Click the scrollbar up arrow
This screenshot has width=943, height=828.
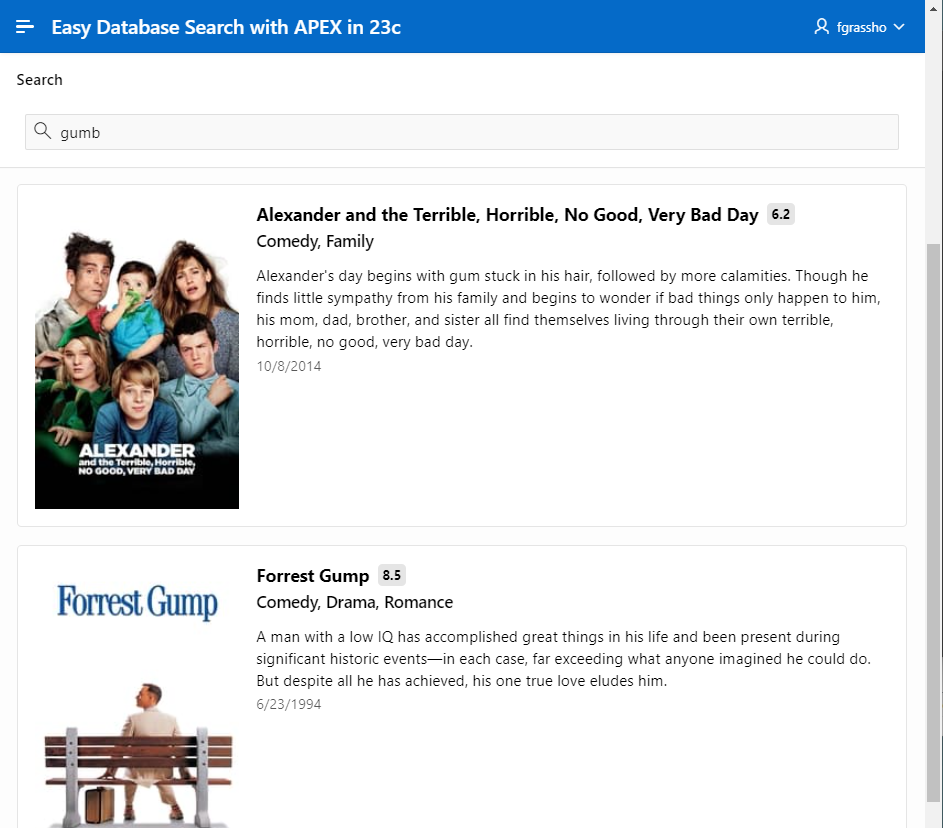click(933, 8)
